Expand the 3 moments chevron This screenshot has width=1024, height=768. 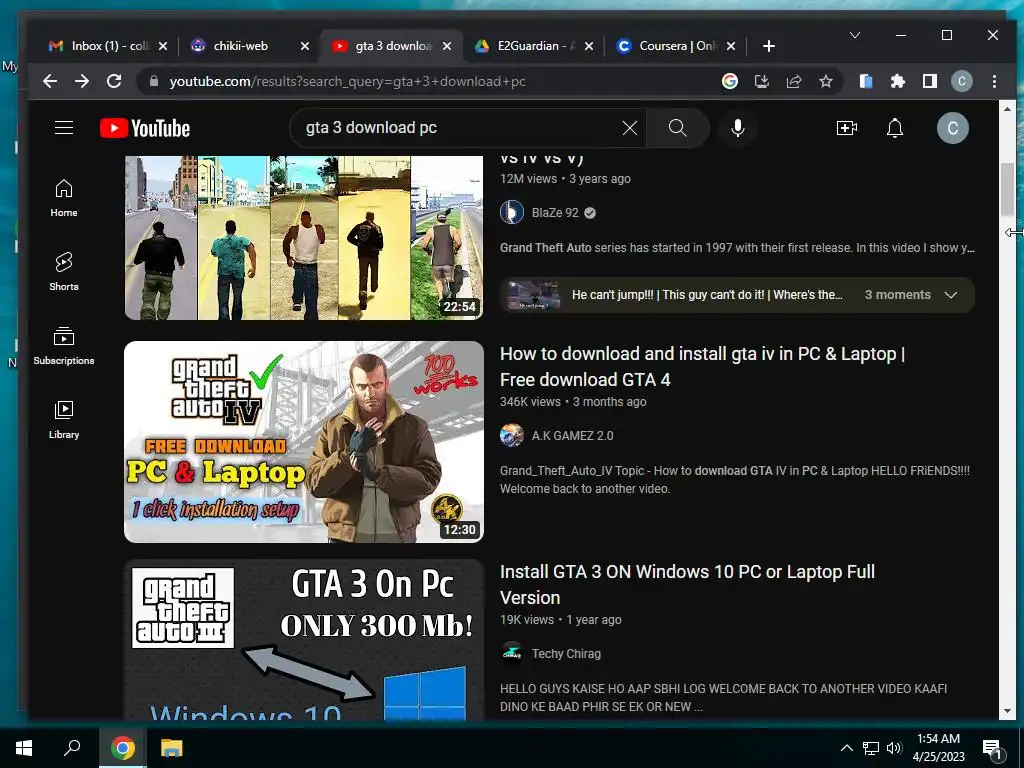point(951,295)
